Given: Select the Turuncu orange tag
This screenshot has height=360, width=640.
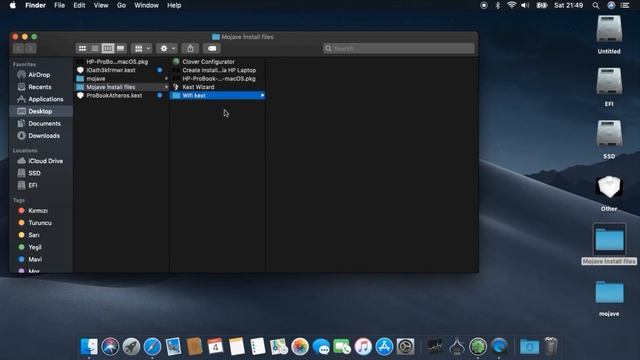Looking at the screenshot, I should pos(40,223).
